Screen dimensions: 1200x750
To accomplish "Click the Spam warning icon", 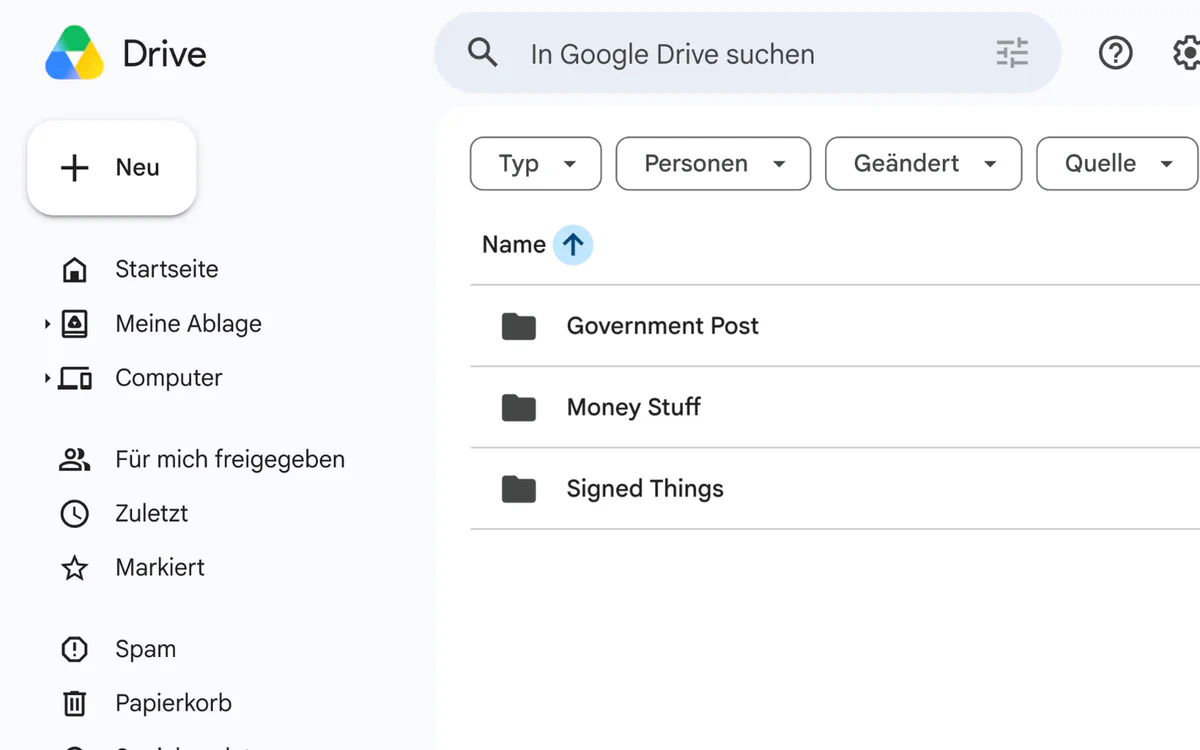I will tap(75, 650).
